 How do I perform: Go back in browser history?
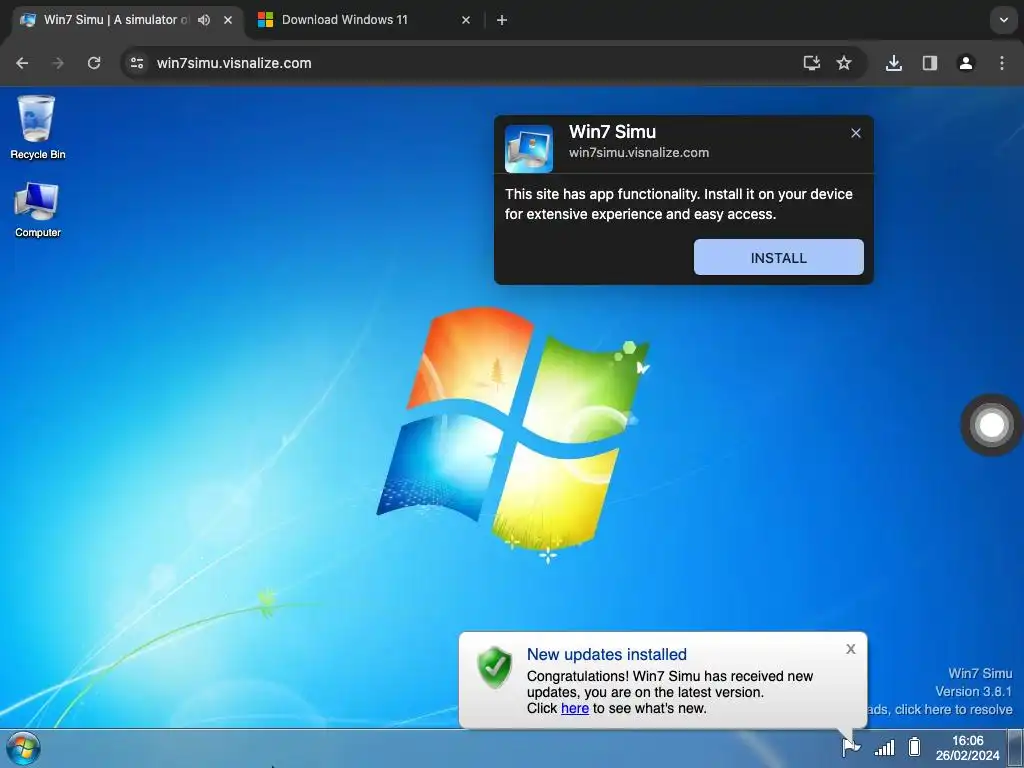tap(22, 63)
